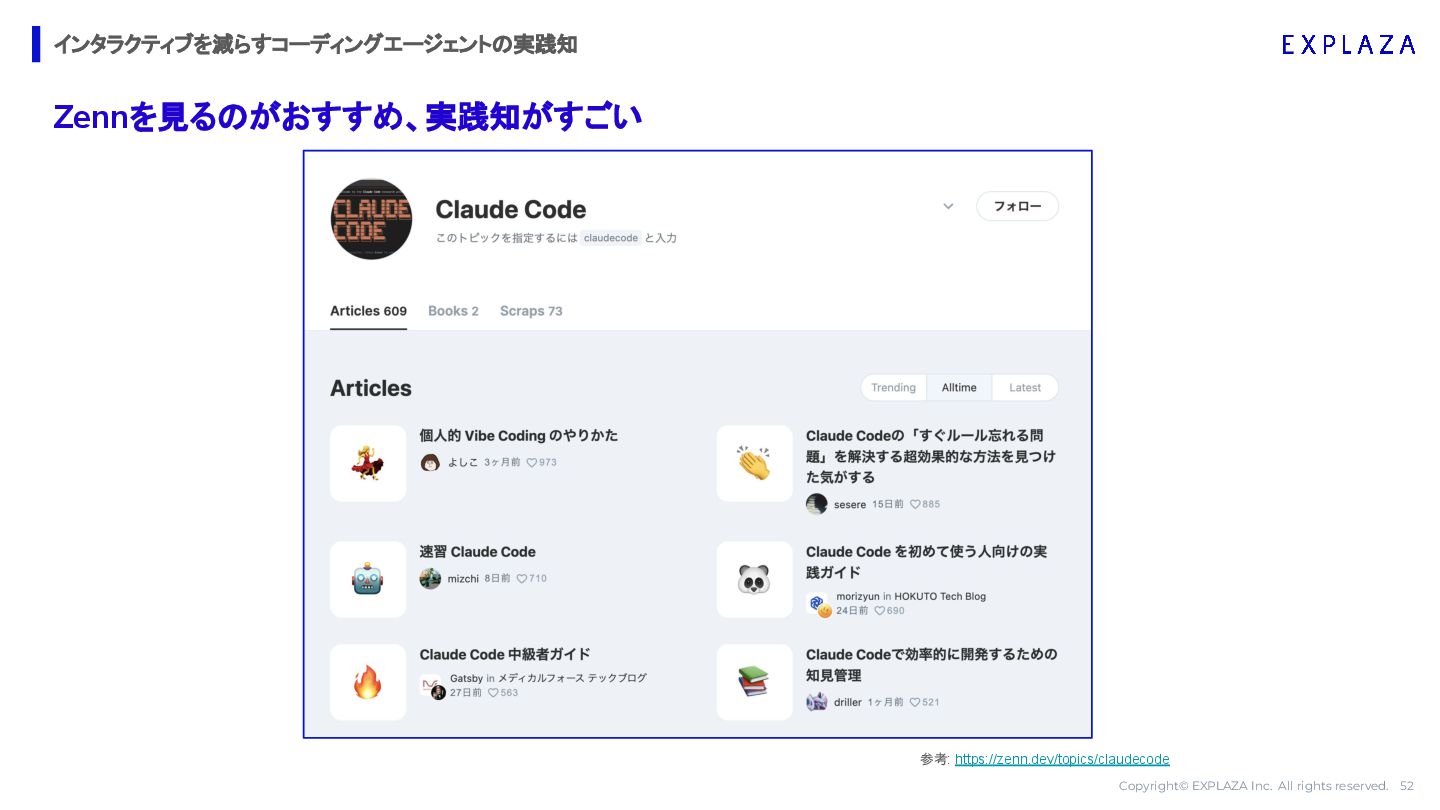Open the panda emoji article thumbnail
This screenshot has width=1440, height=810.
(754, 579)
